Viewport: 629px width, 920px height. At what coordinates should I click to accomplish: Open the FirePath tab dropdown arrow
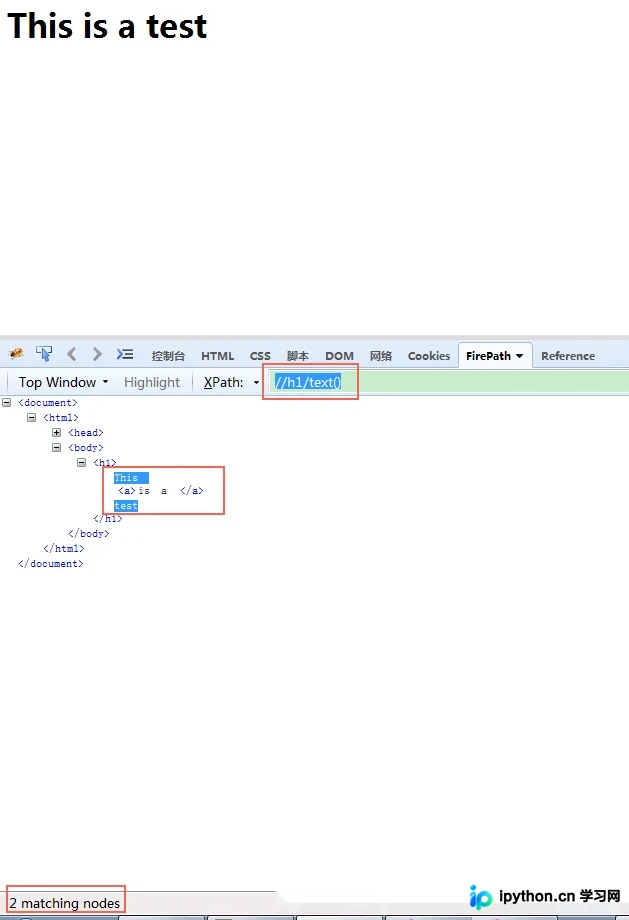(x=519, y=356)
